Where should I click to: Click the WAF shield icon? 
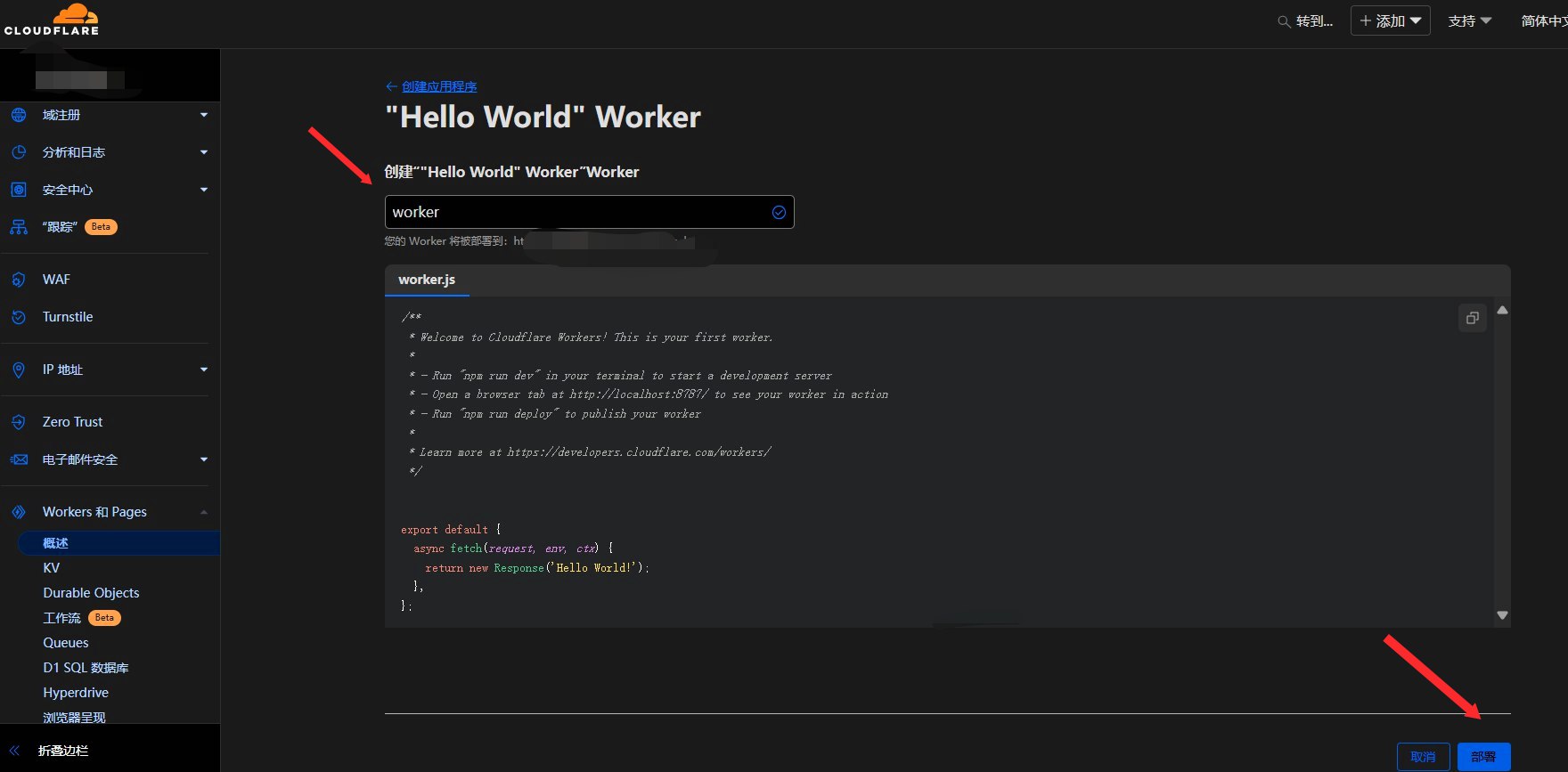pyautogui.click(x=19, y=280)
